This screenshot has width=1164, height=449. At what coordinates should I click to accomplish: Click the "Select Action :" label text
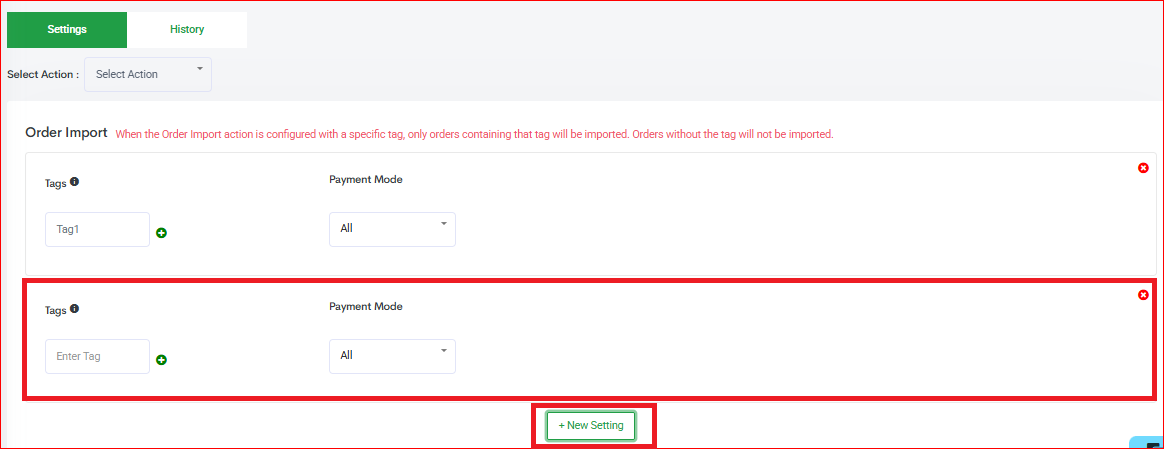click(43, 75)
